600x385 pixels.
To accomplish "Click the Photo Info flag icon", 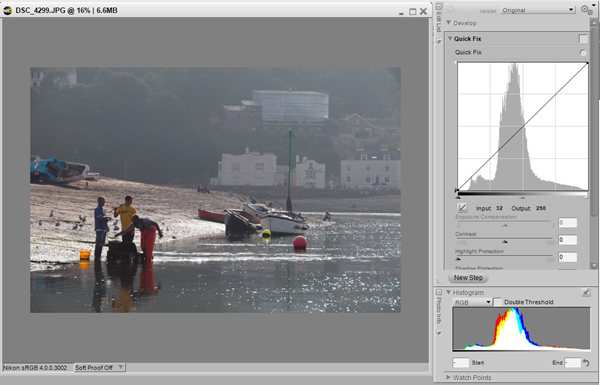I will 439,333.
